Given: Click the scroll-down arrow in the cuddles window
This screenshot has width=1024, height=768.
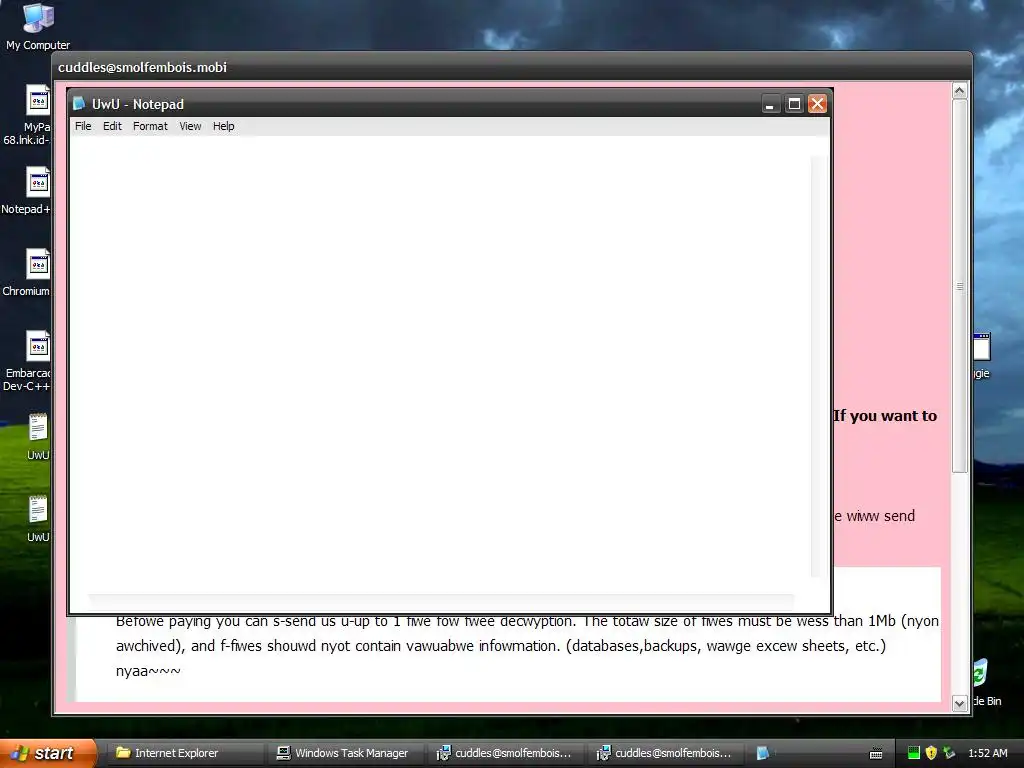Looking at the screenshot, I should coord(959,703).
